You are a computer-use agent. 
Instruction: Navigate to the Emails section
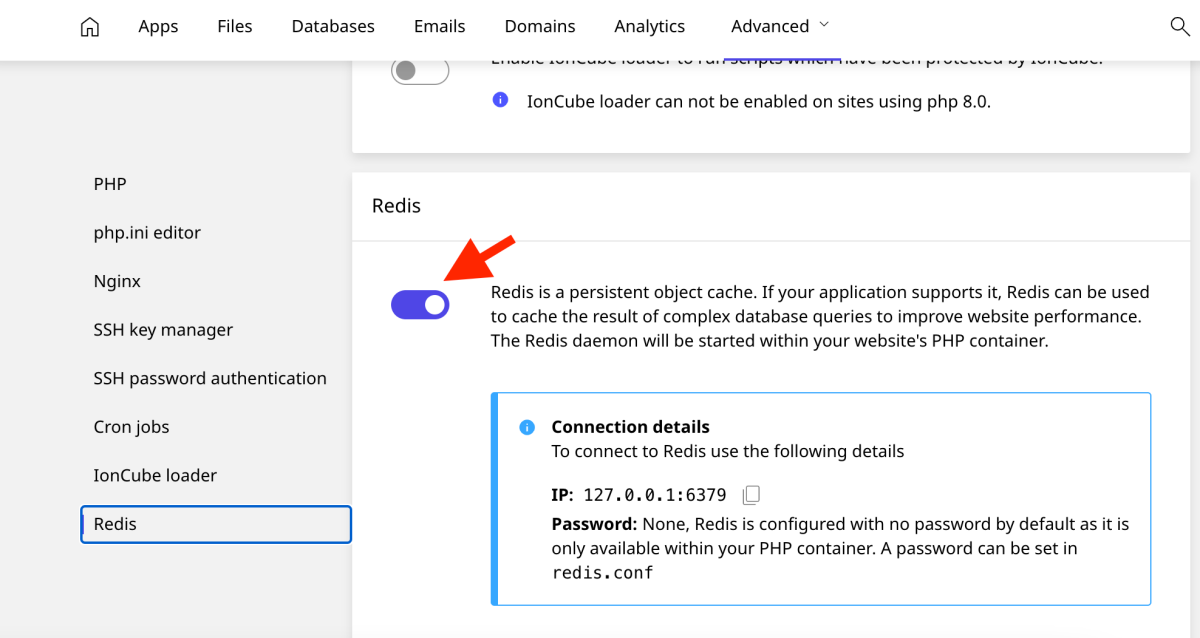pos(439,26)
